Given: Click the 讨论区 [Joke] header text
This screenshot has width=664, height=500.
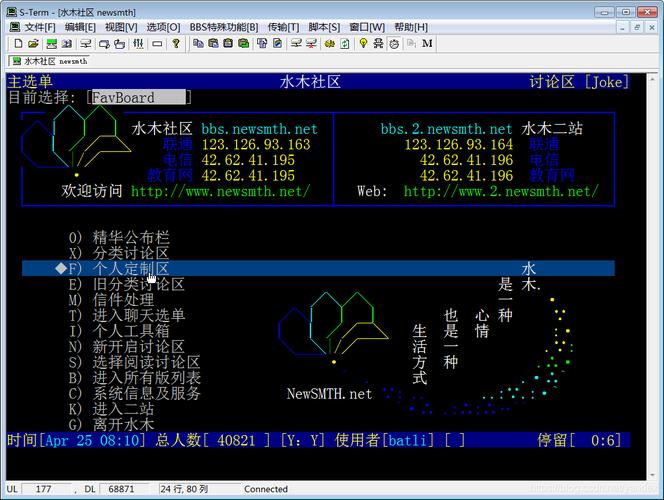Looking at the screenshot, I should click(579, 82).
